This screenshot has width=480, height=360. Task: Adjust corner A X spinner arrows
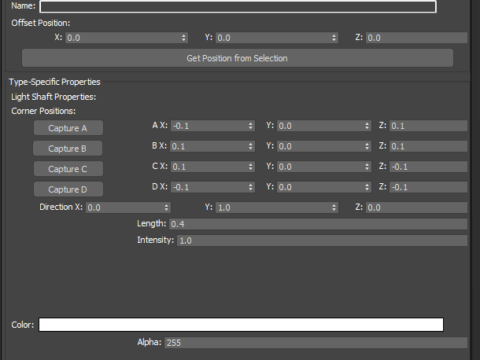pos(251,126)
